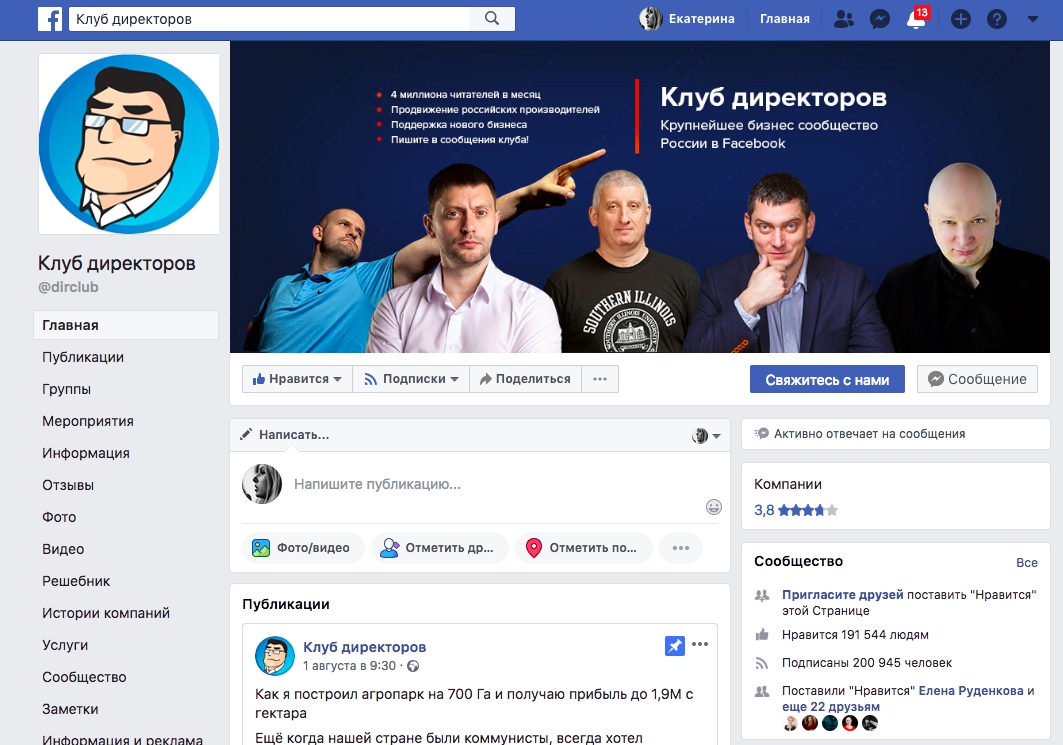Viewport: 1063px width, 745px height.
Task: Open Истории компаний in the left sidebar
Action: click(x=106, y=613)
